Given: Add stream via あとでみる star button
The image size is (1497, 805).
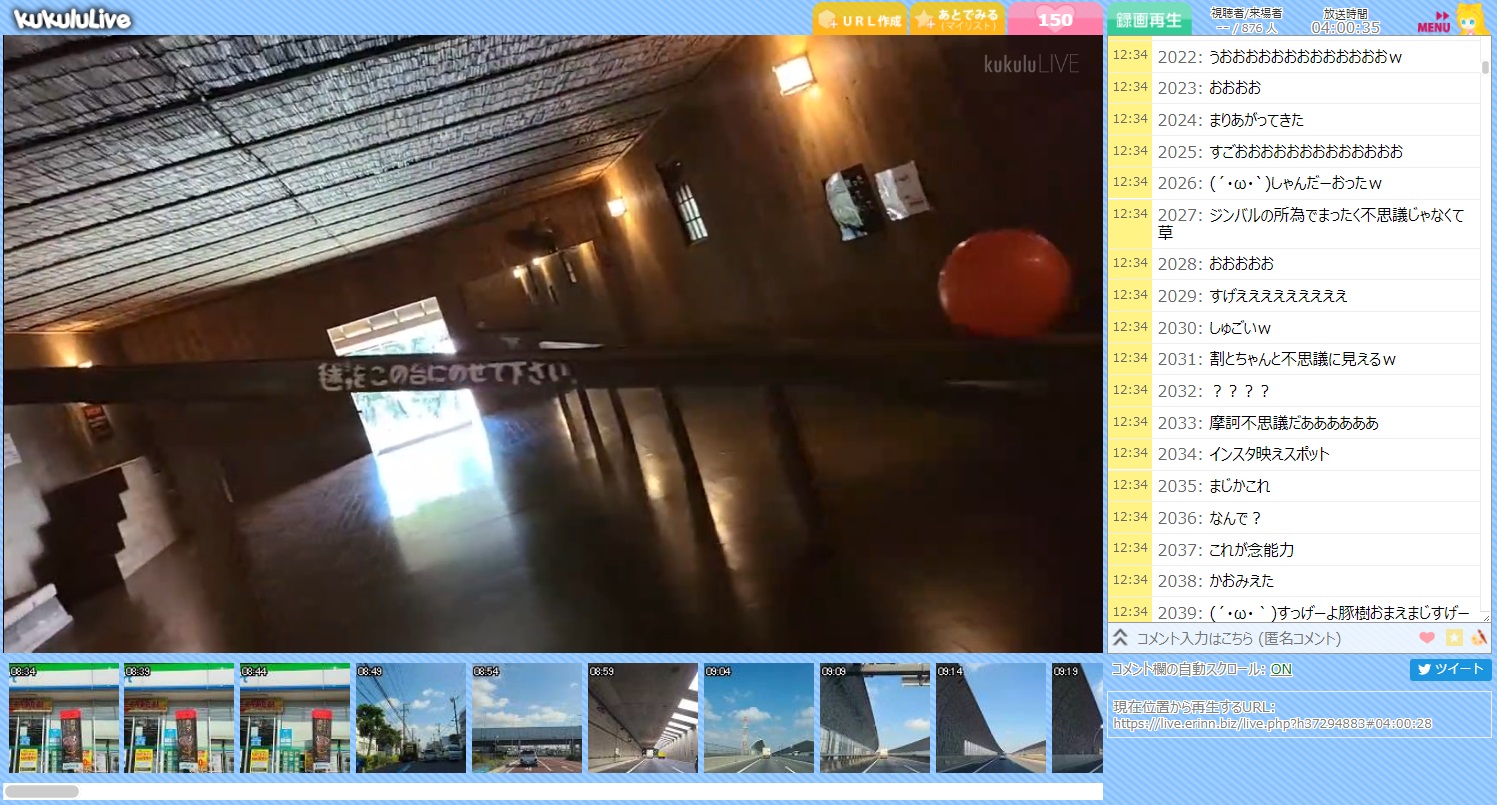Looking at the screenshot, I should tap(956, 19).
